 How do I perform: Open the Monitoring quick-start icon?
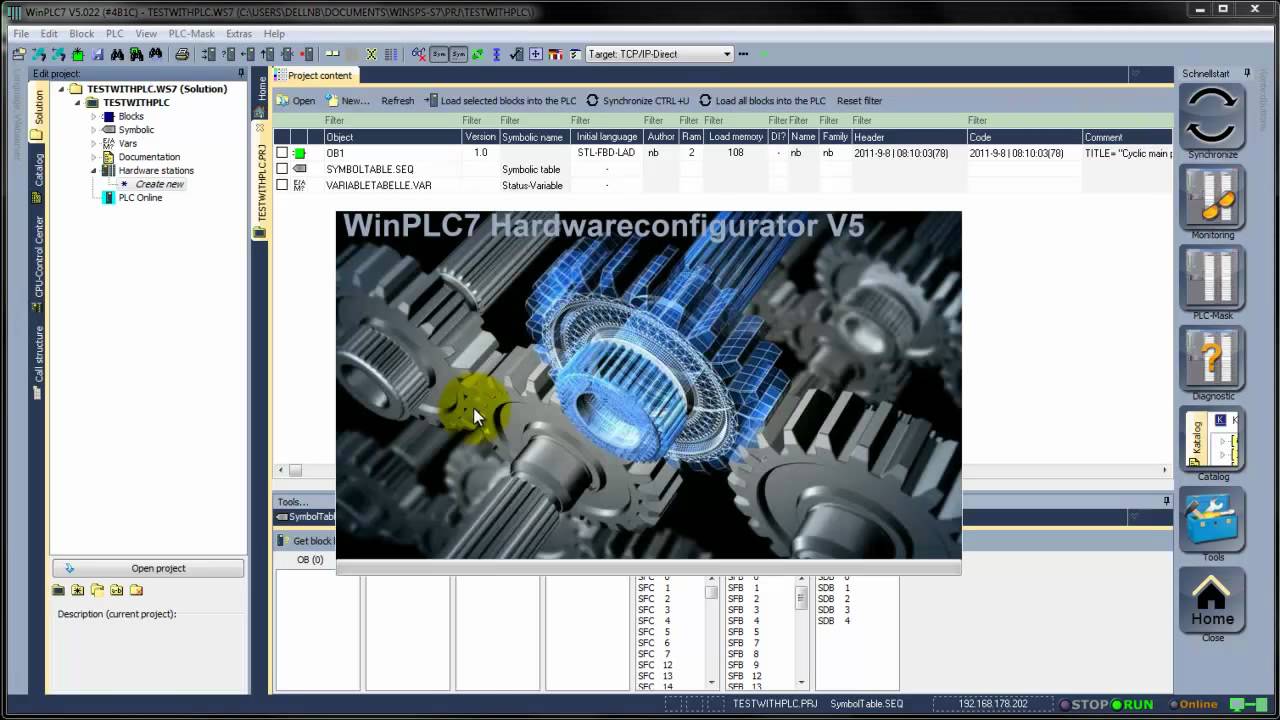tap(1212, 197)
